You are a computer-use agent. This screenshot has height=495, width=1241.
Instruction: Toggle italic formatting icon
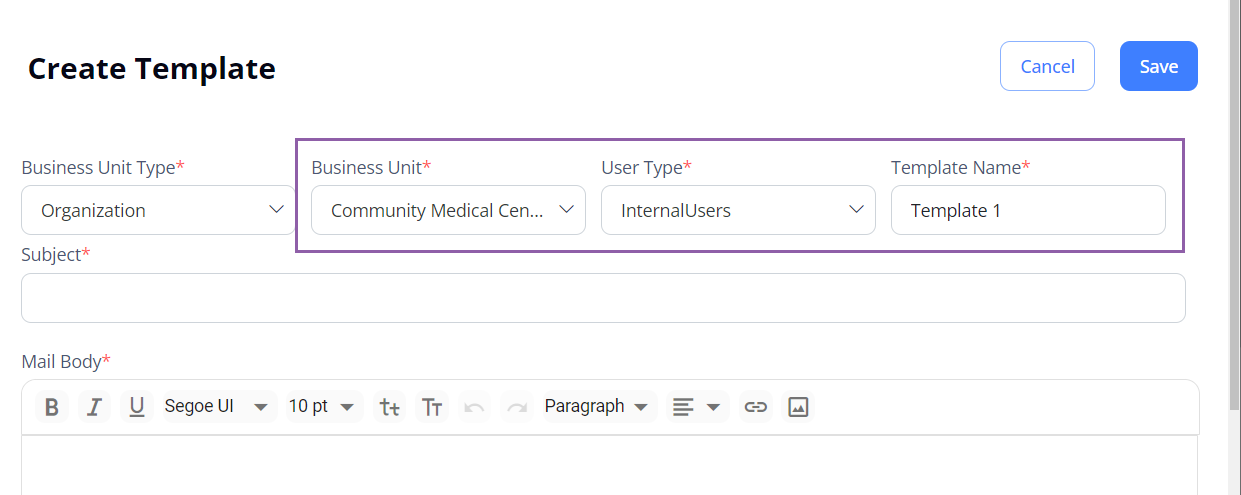(94, 407)
